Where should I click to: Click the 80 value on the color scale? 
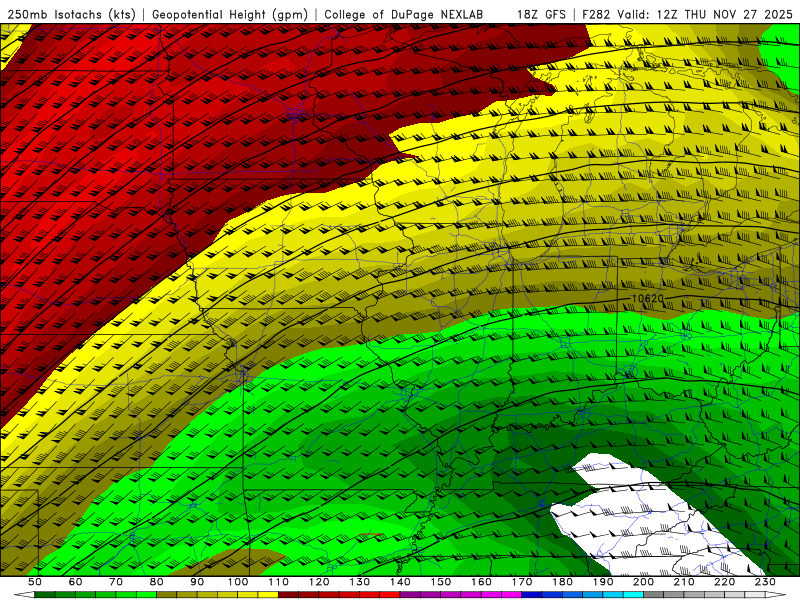point(157,582)
